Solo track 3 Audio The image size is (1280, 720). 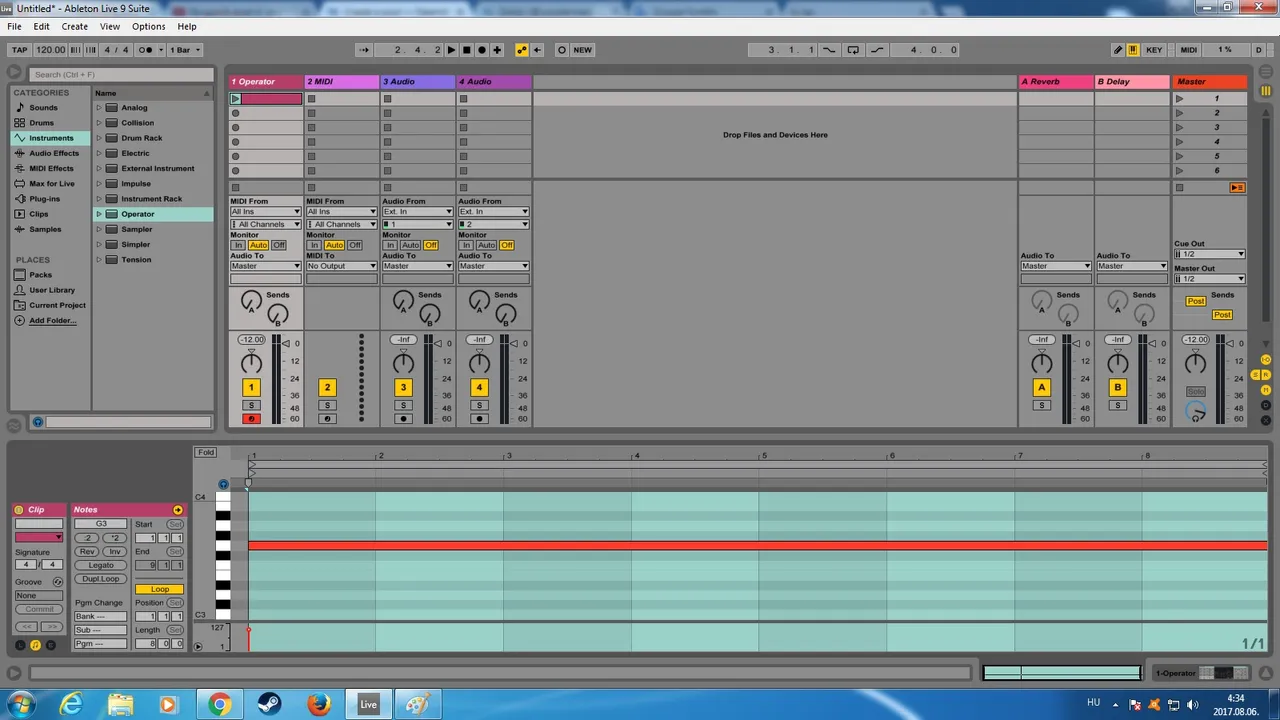coord(403,405)
